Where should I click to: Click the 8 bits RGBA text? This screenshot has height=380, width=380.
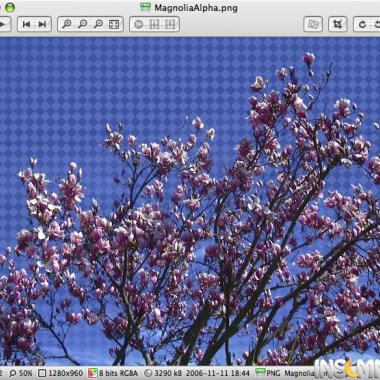[118, 373]
